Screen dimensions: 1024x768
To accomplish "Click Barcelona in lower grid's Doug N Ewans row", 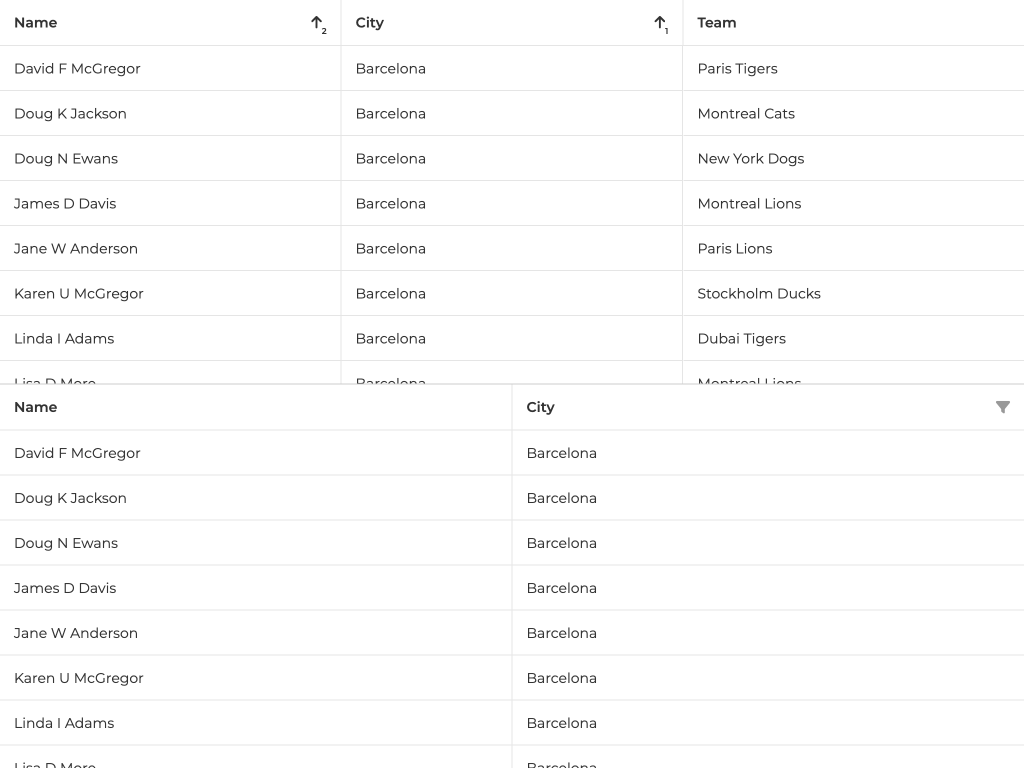I will click(x=561, y=543).
